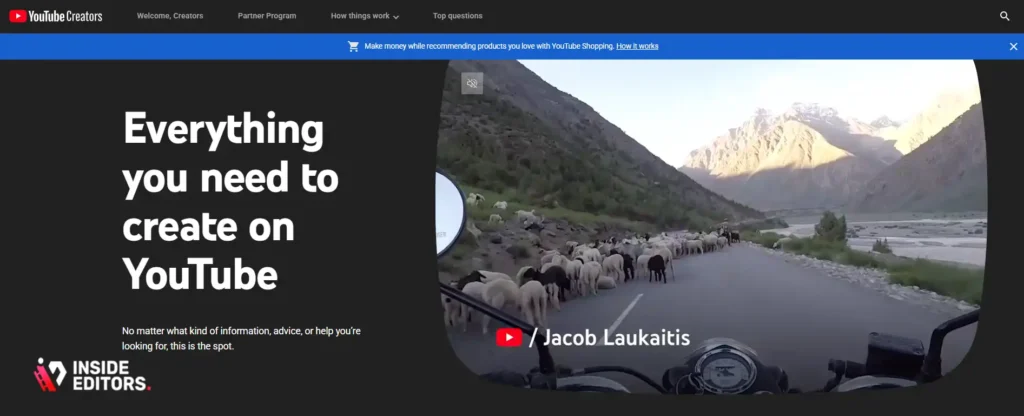The image size is (1024, 416).
Task: Open Top questions nav item
Action: click(x=457, y=16)
